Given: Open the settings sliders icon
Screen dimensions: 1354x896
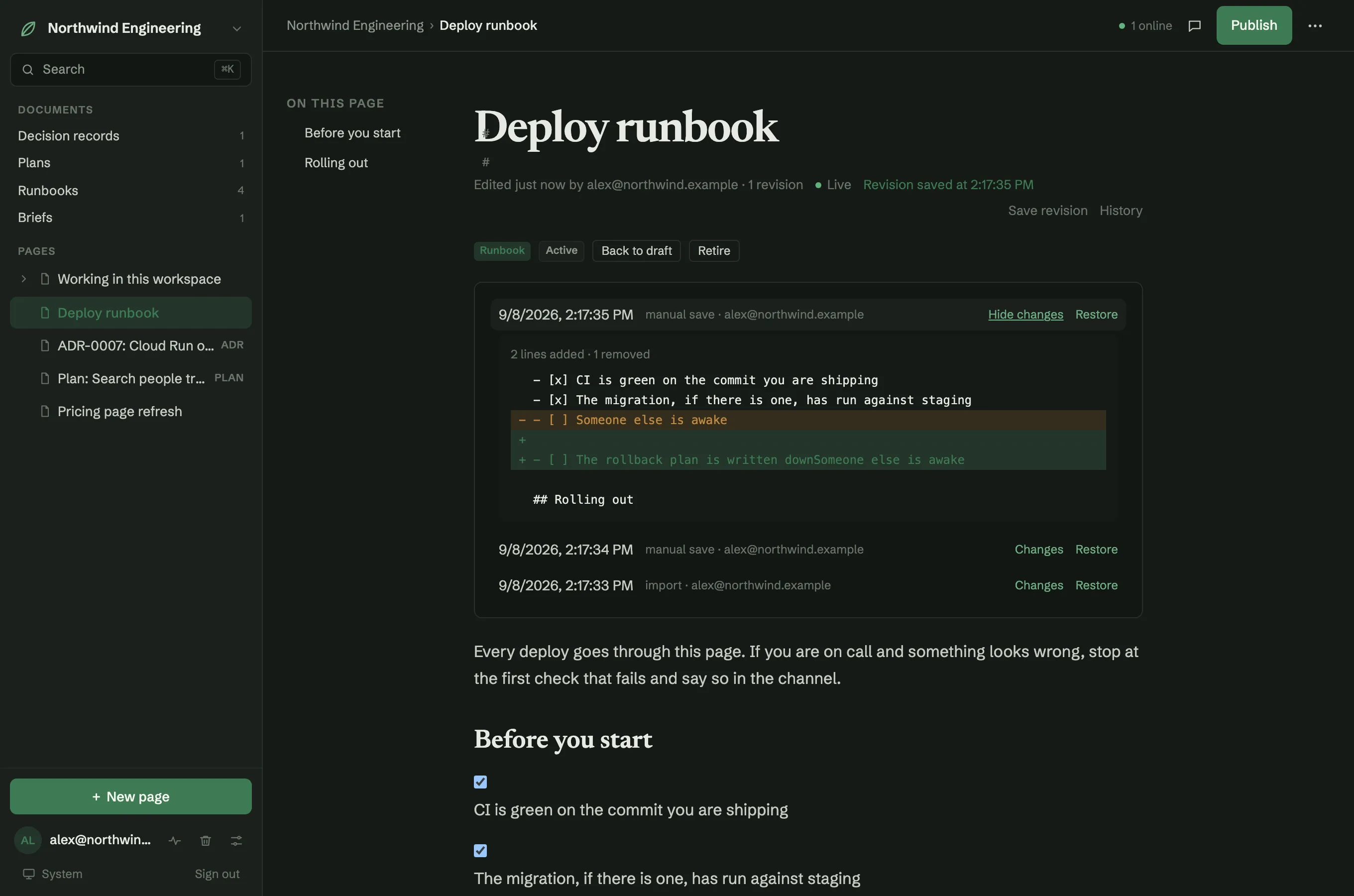Looking at the screenshot, I should [x=236, y=841].
